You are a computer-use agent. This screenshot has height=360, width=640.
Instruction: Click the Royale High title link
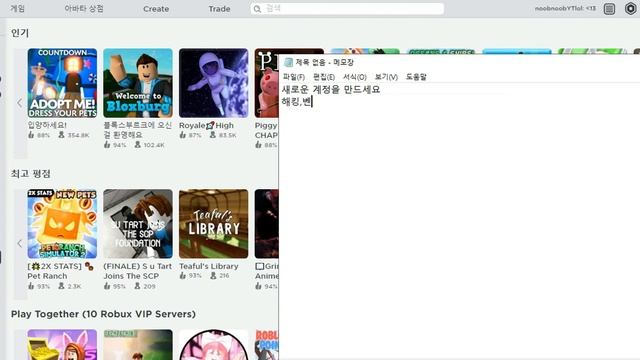pyautogui.click(x=206, y=125)
